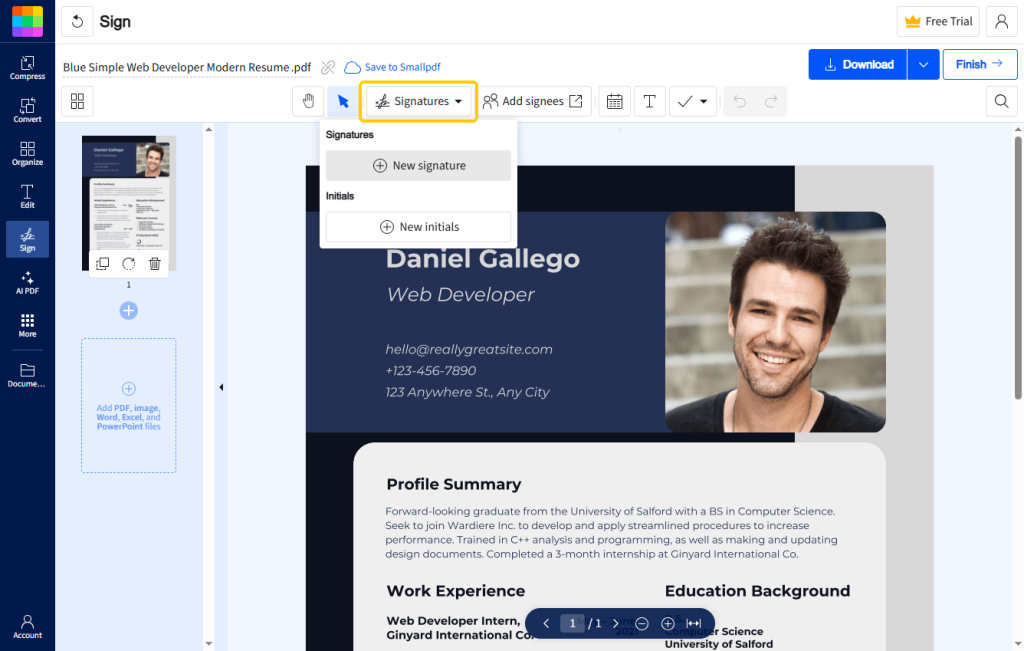Select the Text insertion tool

649,101
